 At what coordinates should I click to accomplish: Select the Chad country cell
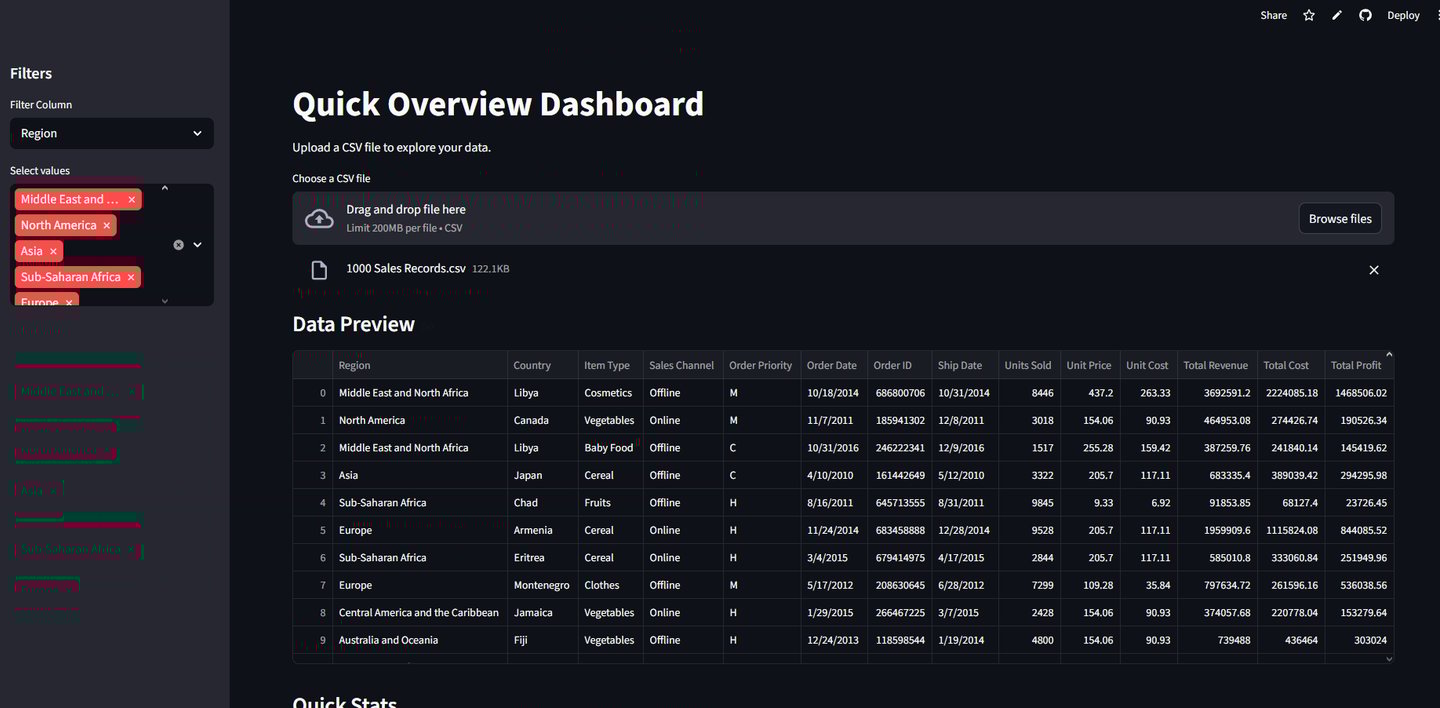click(x=543, y=503)
